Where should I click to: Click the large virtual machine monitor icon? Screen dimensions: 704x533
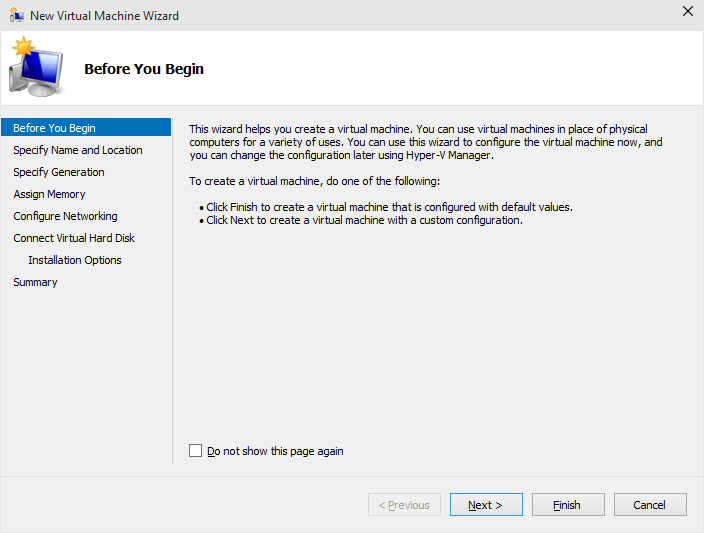(36, 67)
